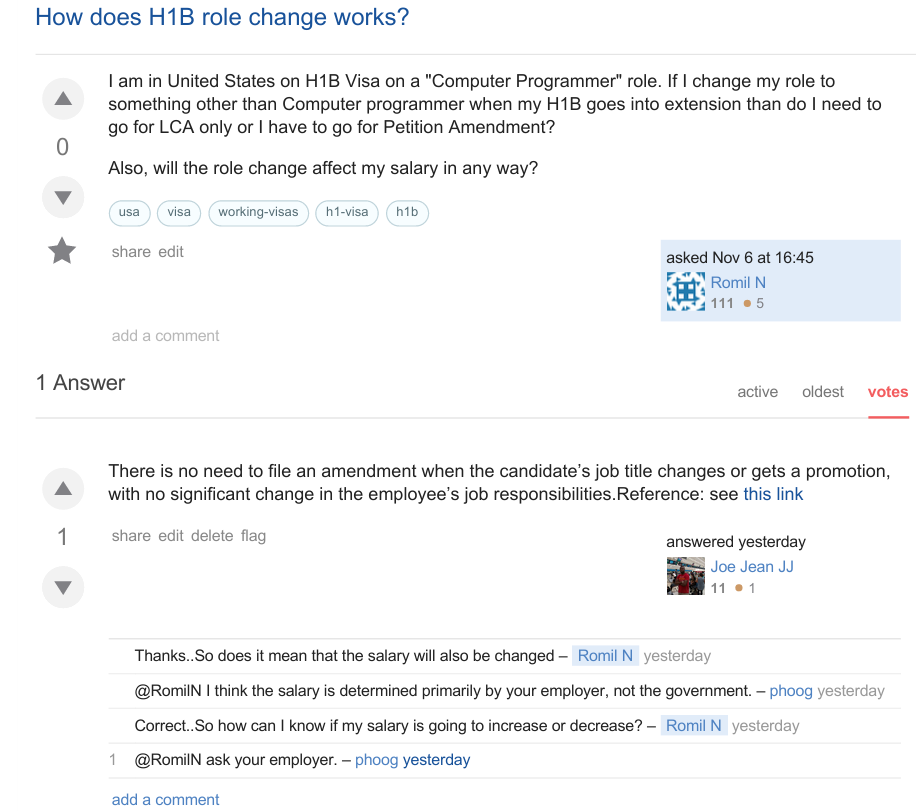Screen dimensions: 916x811
Task: Open the h1b tag
Action: (407, 212)
